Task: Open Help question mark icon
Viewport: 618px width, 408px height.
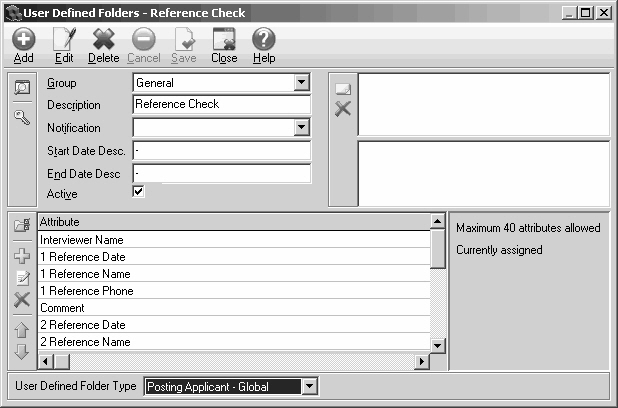Action: [263, 40]
